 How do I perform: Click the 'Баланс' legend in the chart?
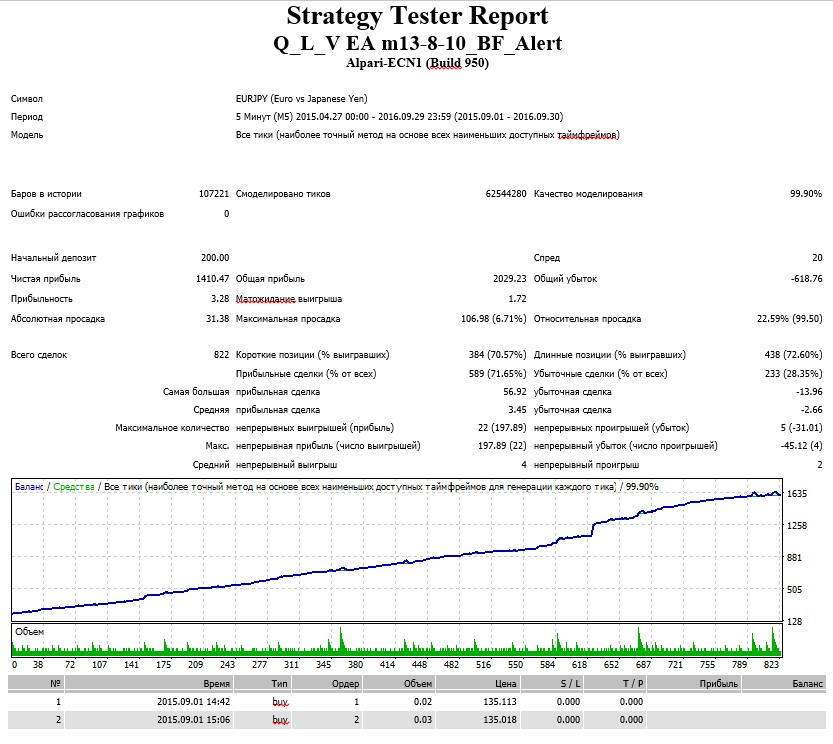pyautogui.click(x=29, y=487)
